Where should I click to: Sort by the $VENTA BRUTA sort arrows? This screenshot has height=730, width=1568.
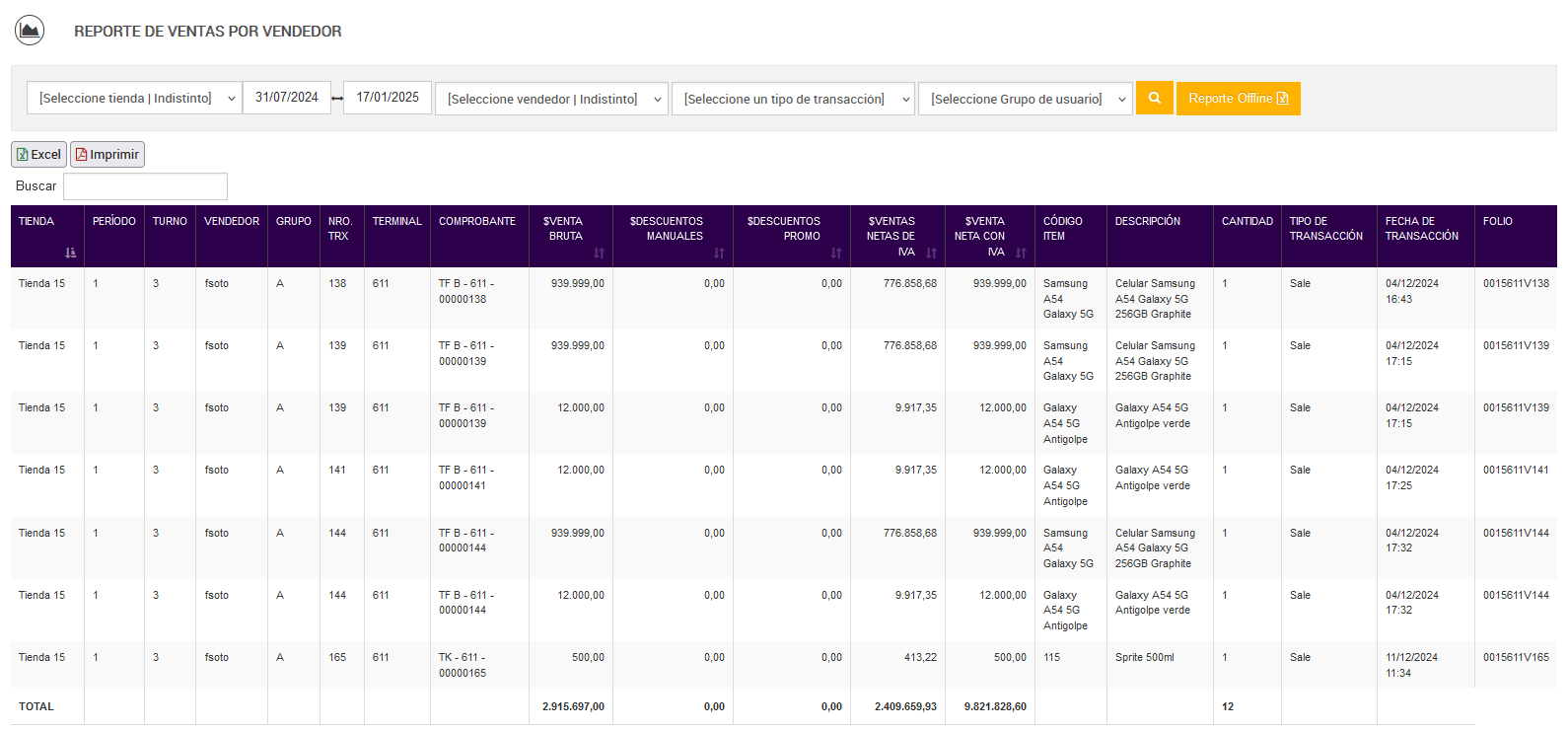pyautogui.click(x=599, y=254)
